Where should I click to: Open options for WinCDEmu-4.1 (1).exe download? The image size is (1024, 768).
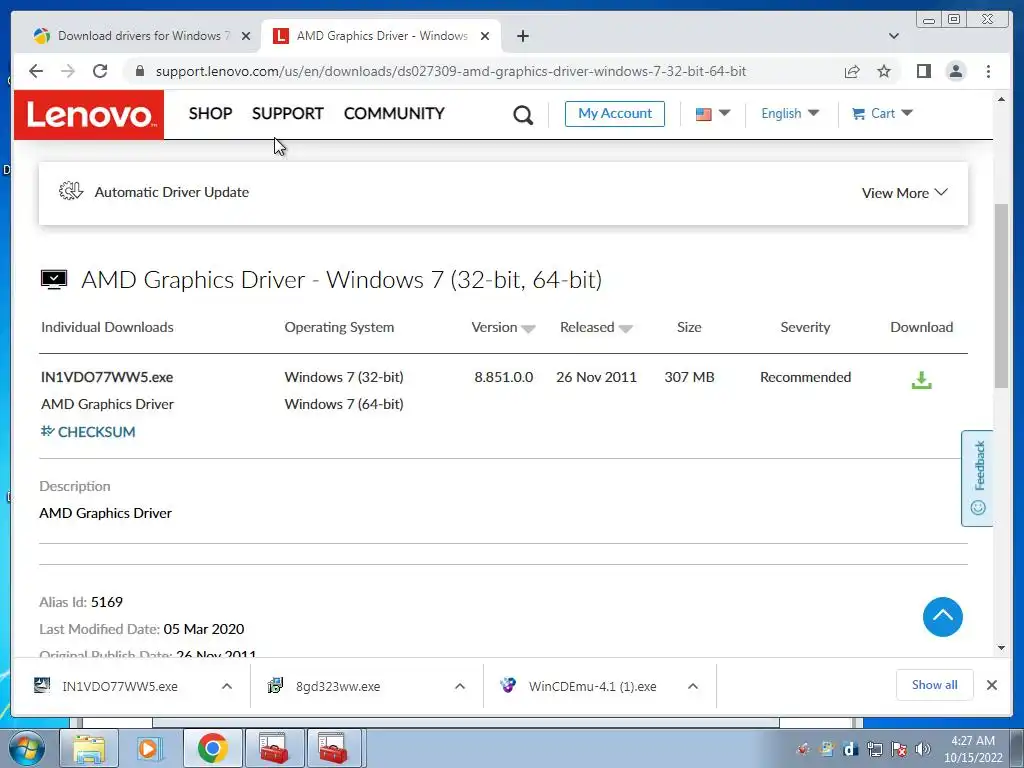pos(693,686)
